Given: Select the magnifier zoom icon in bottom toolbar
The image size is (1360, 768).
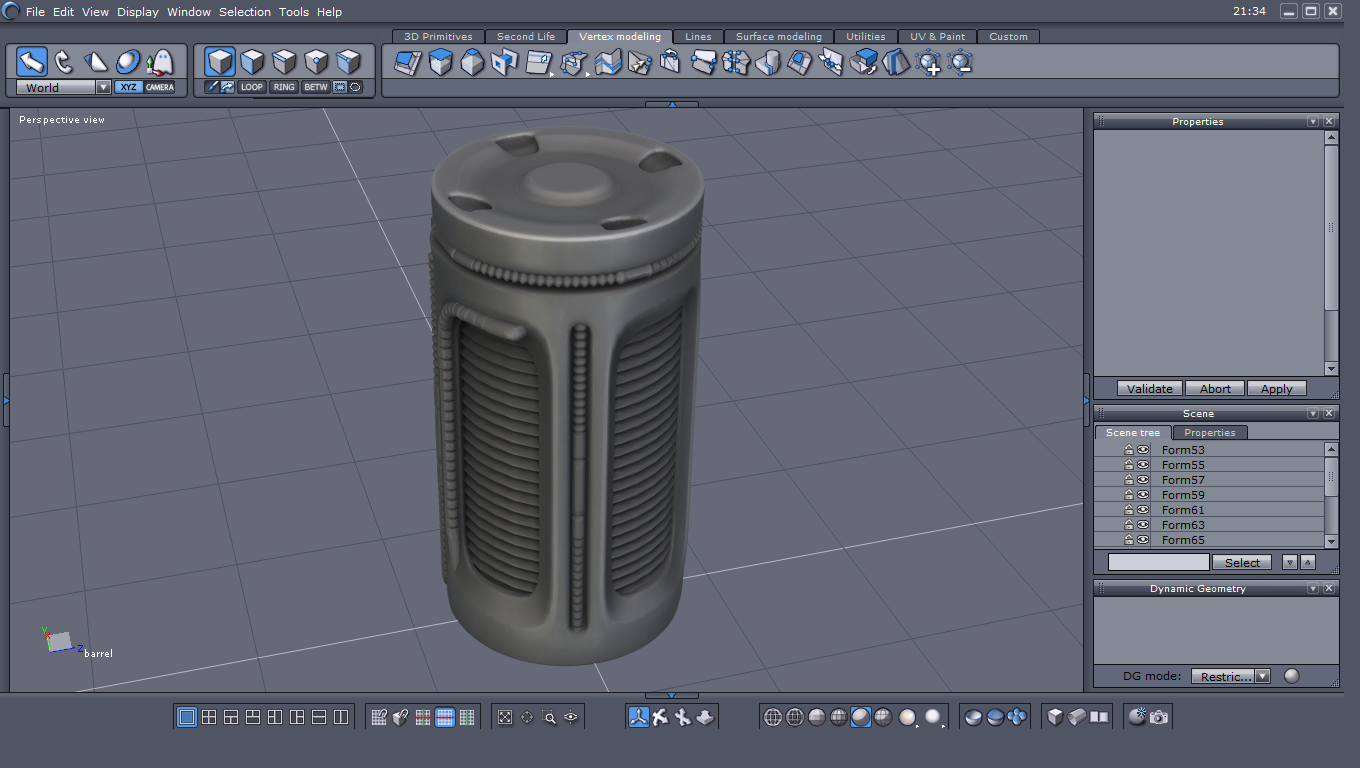Looking at the screenshot, I should pyautogui.click(x=549, y=717).
